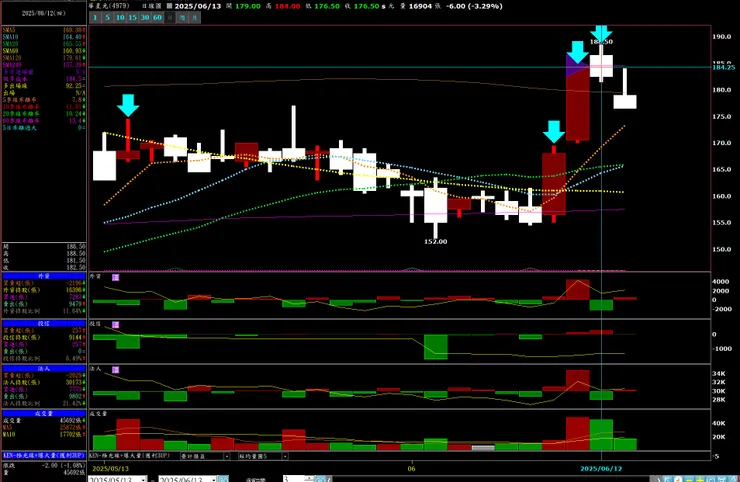Click the high price 184.00 in header

(x=287, y=6)
